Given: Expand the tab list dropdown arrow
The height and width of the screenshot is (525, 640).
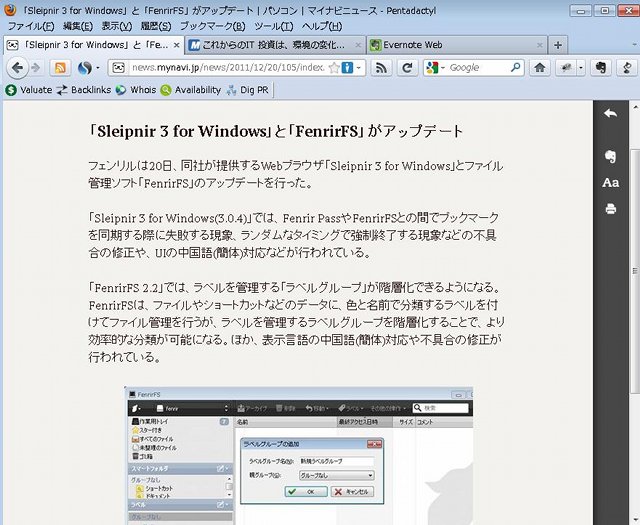Looking at the screenshot, I should (635, 45).
